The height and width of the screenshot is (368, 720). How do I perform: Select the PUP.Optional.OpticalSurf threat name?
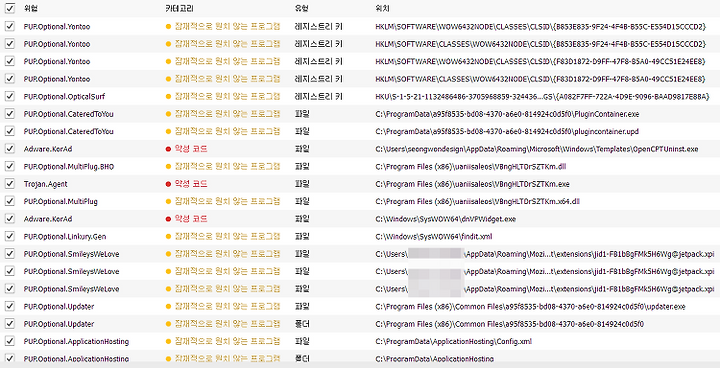(64, 96)
